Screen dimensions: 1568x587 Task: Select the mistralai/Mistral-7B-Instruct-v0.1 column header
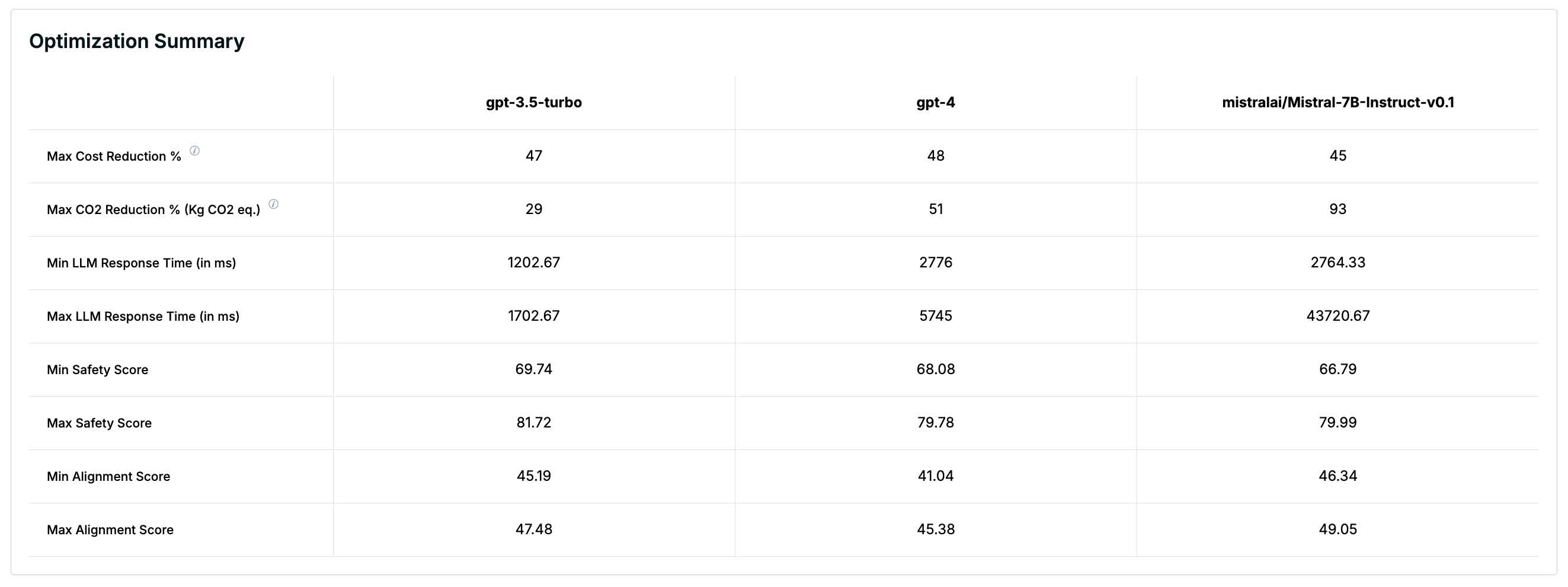[1337, 103]
